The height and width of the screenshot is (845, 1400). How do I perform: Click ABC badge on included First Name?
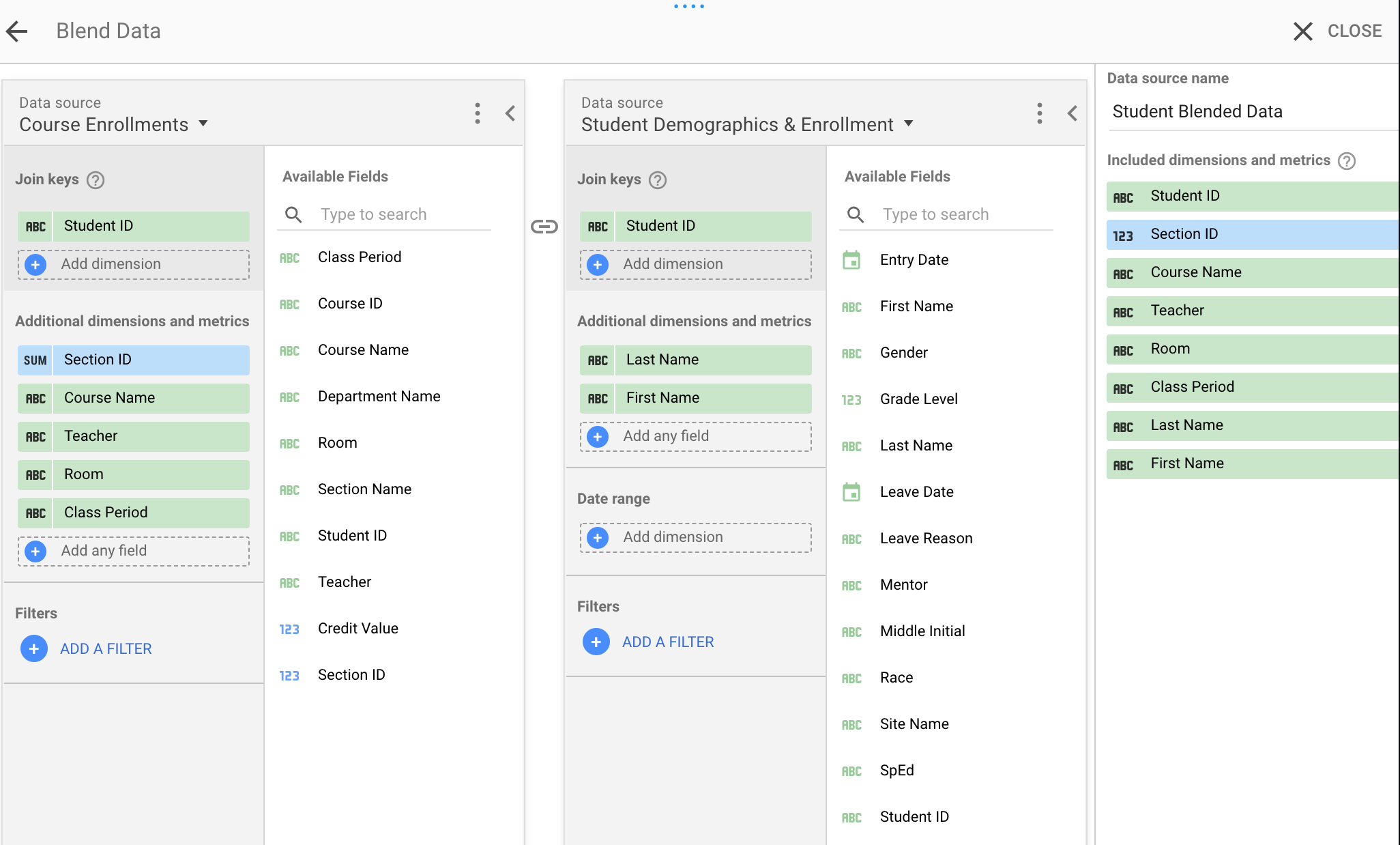(x=1123, y=466)
